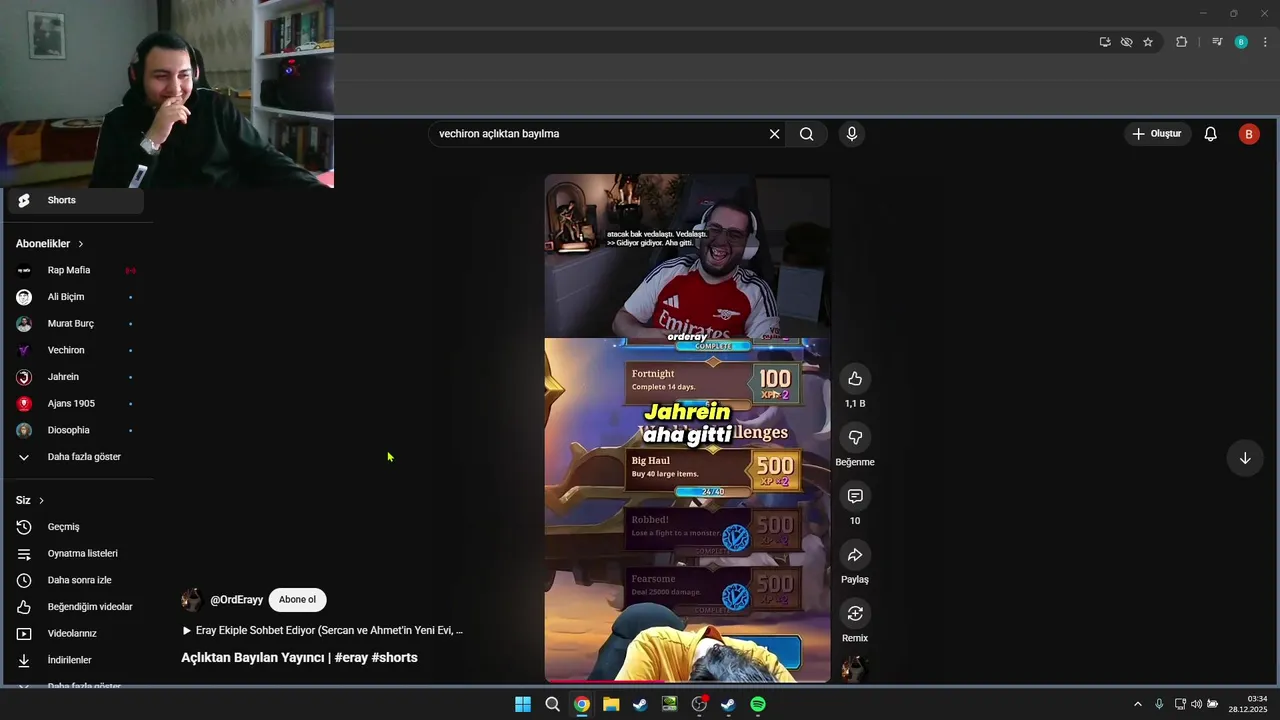
Task: Share the short with Paylaş icon
Action: 855,555
